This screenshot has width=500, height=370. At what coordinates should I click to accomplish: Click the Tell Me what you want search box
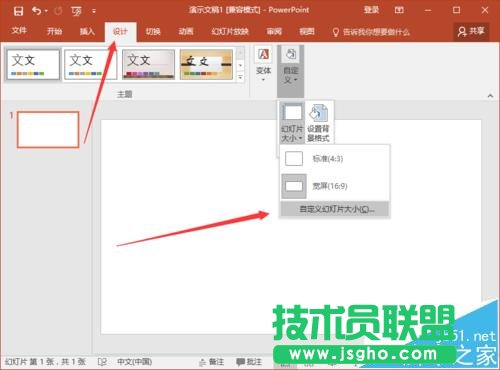click(371, 32)
